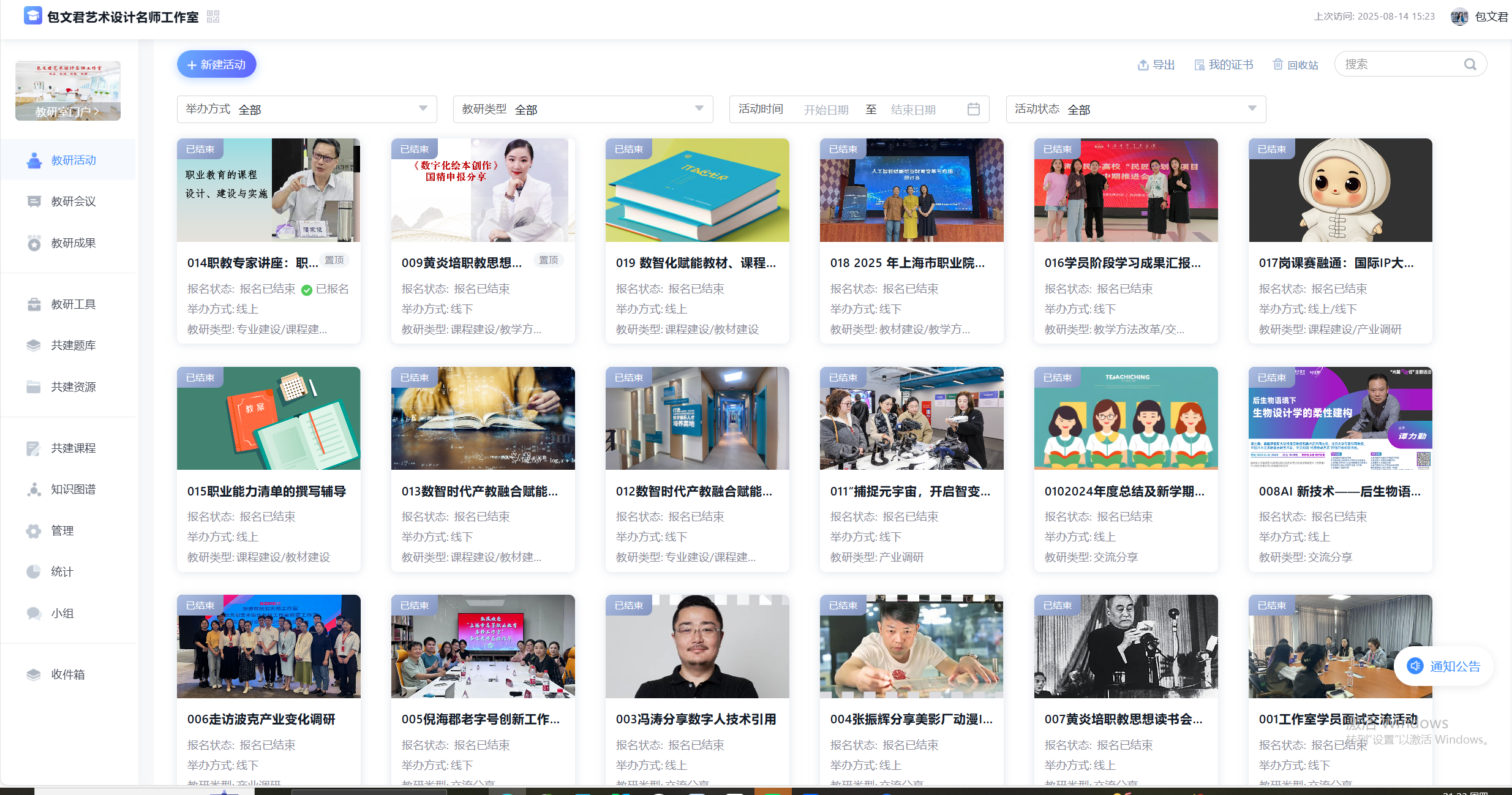This screenshot has height=795, width=1512.
Task: Open activity 019 book cover thumbnail
Action: tap(697, 190)
